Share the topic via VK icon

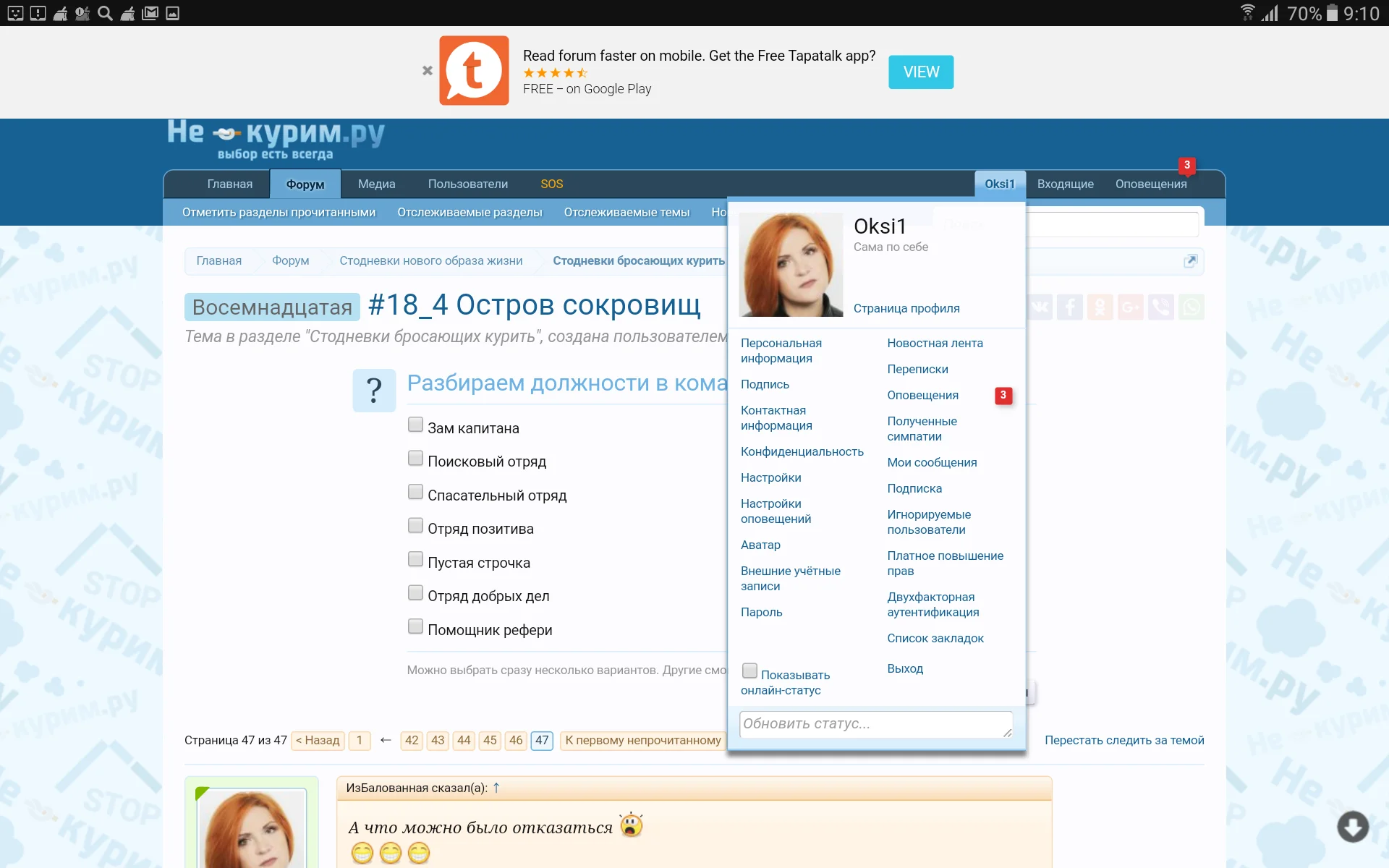click(x=1040, y=307)
